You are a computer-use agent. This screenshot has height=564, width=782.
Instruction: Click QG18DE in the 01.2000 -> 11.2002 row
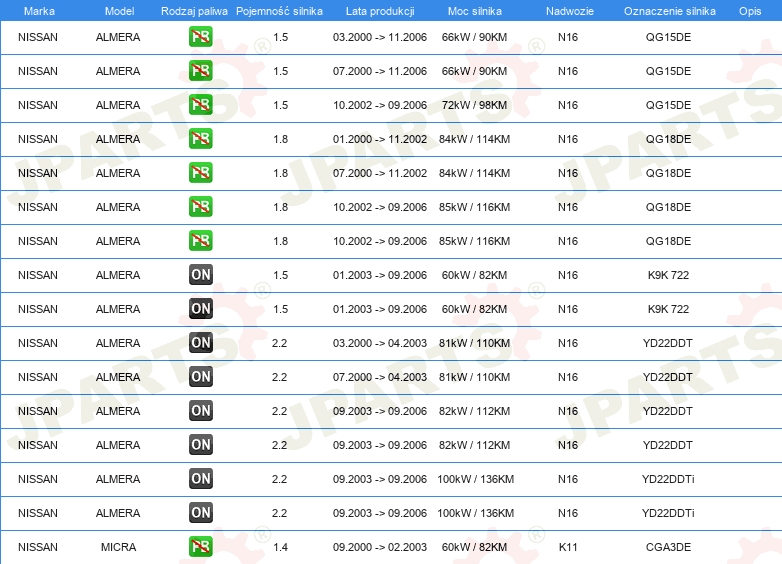pyautogui.click(x=668, y=139)
